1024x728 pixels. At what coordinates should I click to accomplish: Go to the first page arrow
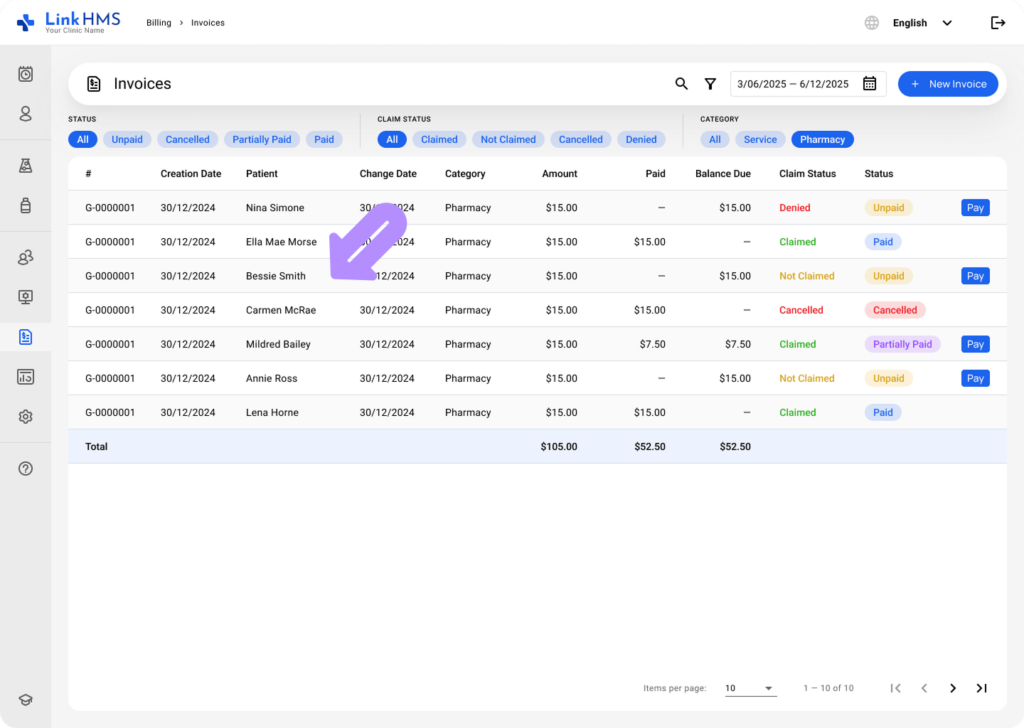(x=895, y=688)
